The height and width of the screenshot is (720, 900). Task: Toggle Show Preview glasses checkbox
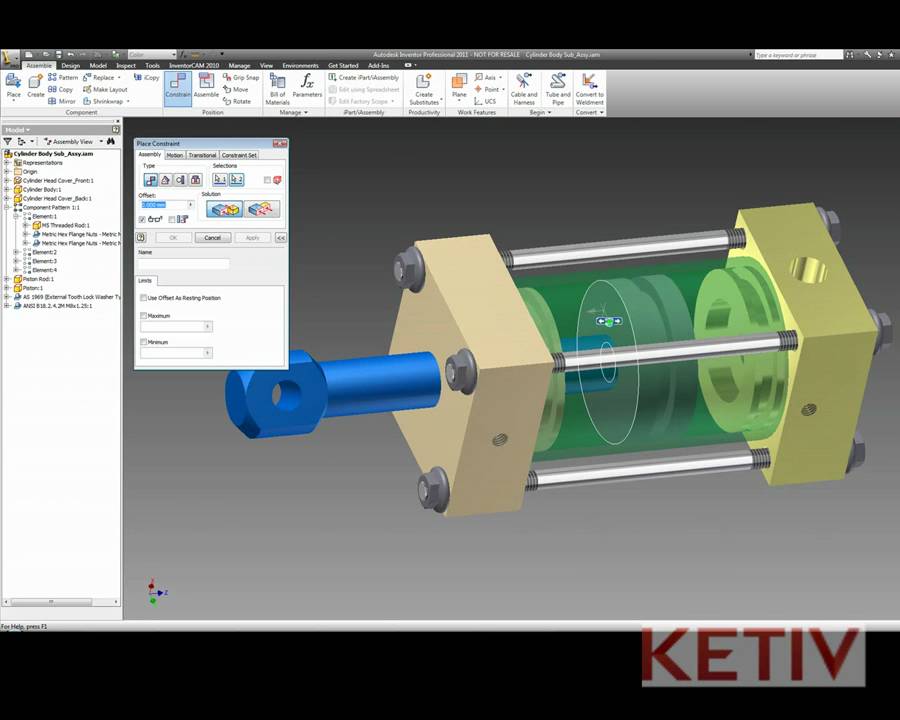[x=142, y=219]
